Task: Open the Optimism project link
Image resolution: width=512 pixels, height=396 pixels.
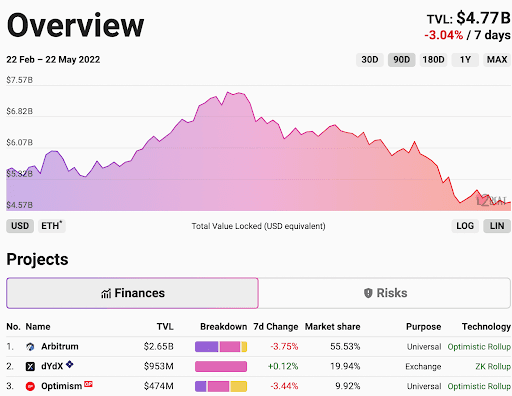Action: tap(62, 386)
